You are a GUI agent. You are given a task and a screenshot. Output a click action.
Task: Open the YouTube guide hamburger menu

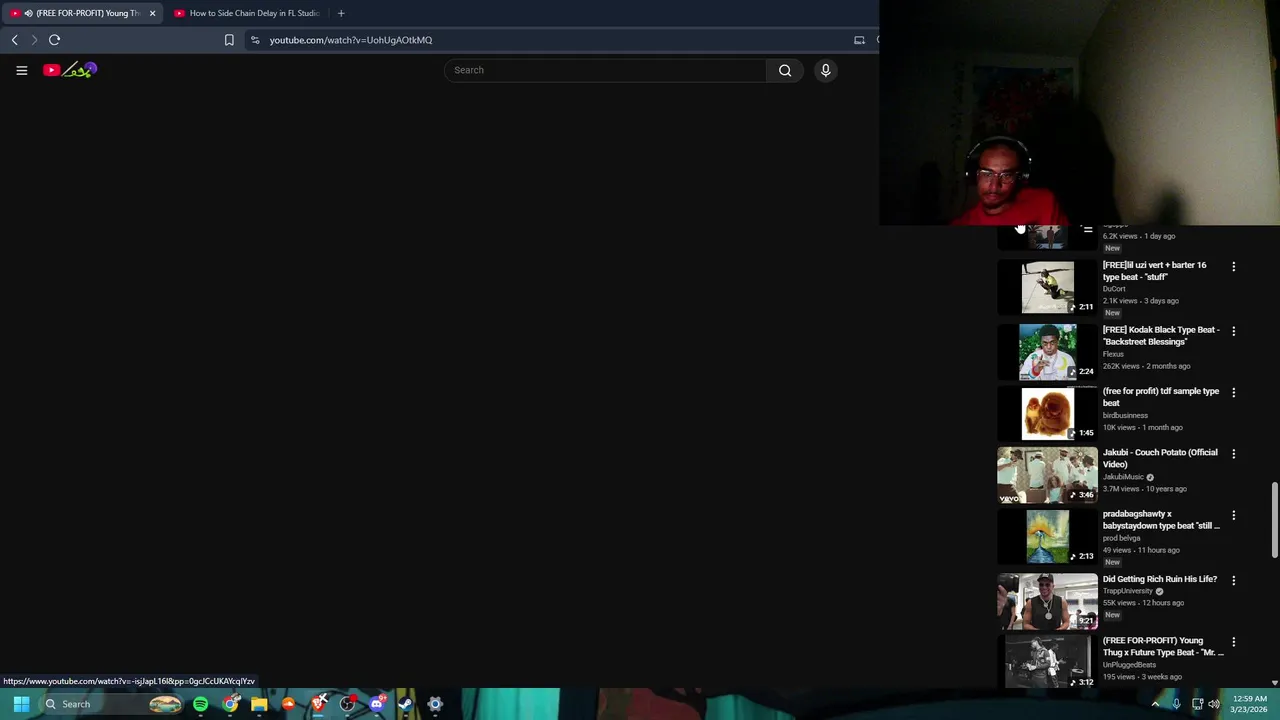pyautogui.click(x=21, y=70)
